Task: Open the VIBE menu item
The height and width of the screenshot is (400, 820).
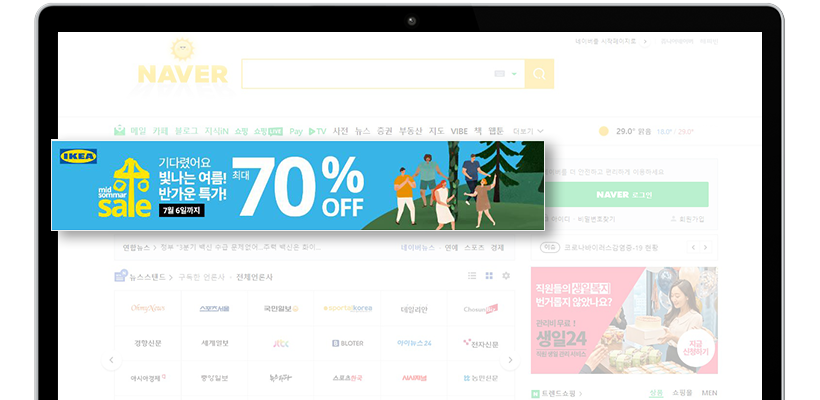Action: coord(459,131)
